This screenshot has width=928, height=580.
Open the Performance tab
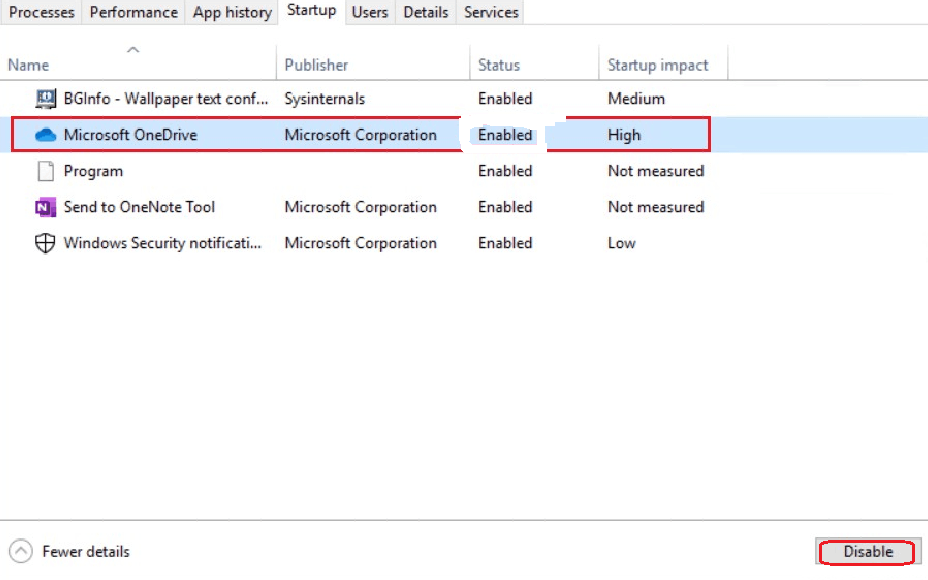coord(134,12)
